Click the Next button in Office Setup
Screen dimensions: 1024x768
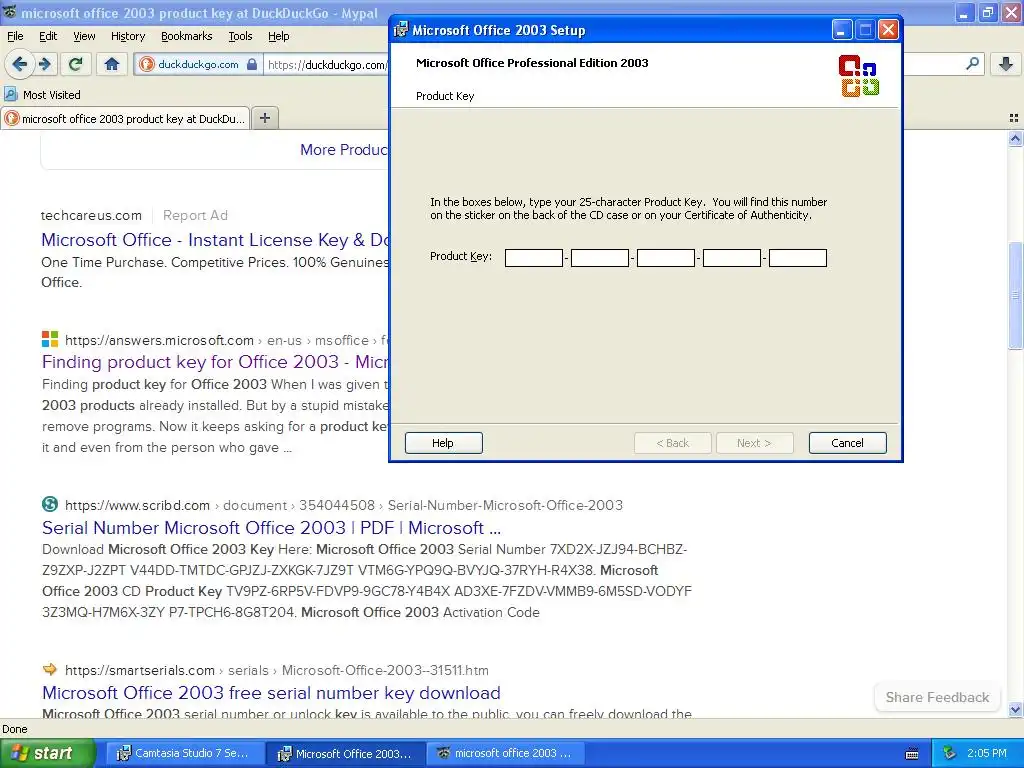click(x=754, y=443)
